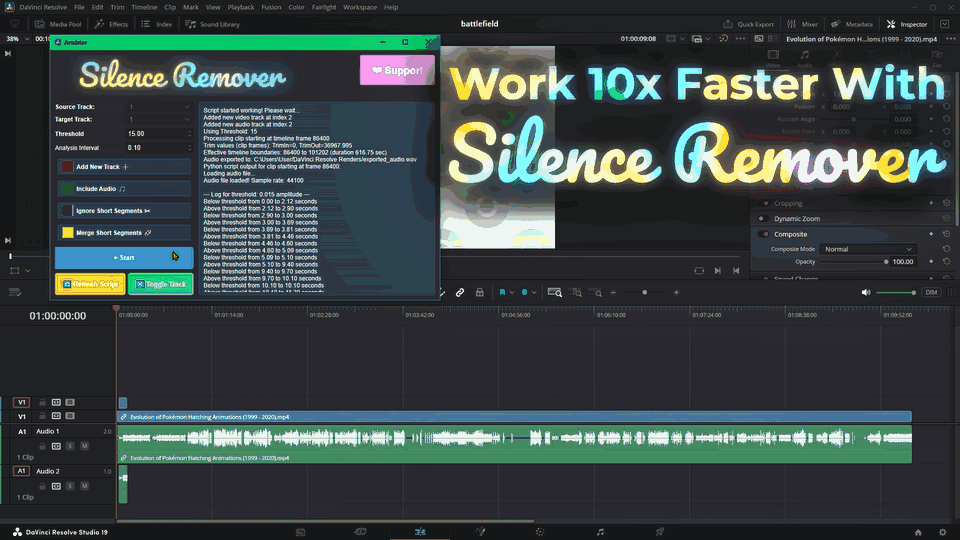This screenshot has width=960, height=540.
Task: Click the timeline zoom in plus icon
Action: coord(677,293)
